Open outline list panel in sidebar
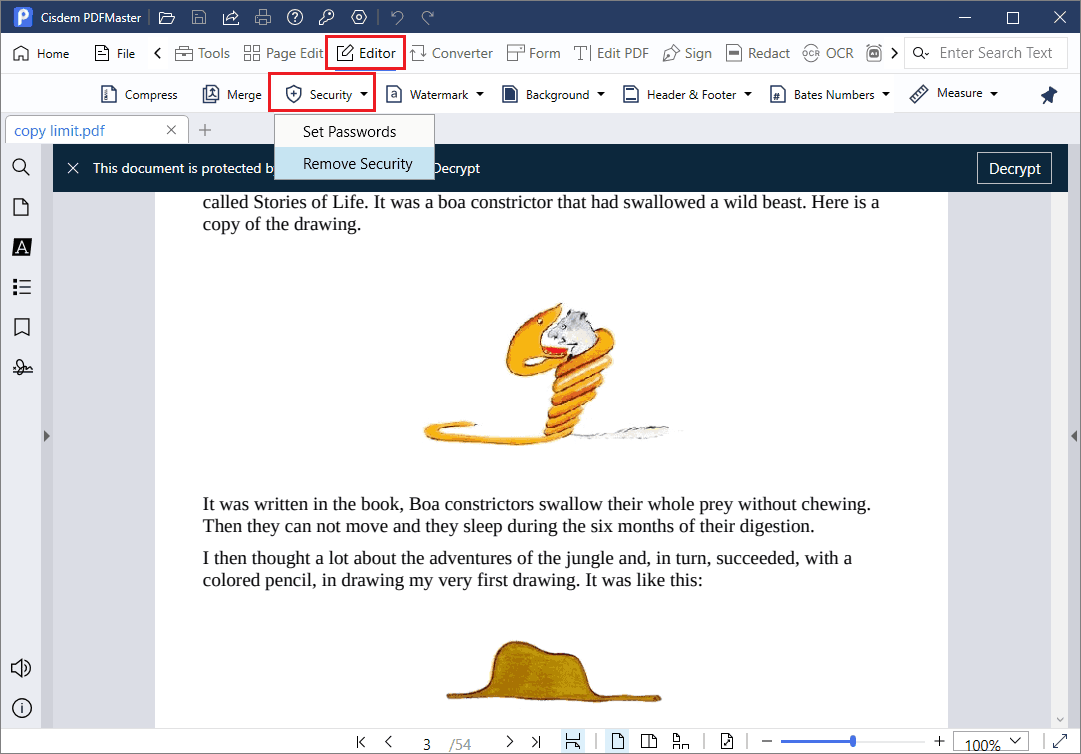The image size is (1081, 754). pyautogui.click(x=21, y=287)
